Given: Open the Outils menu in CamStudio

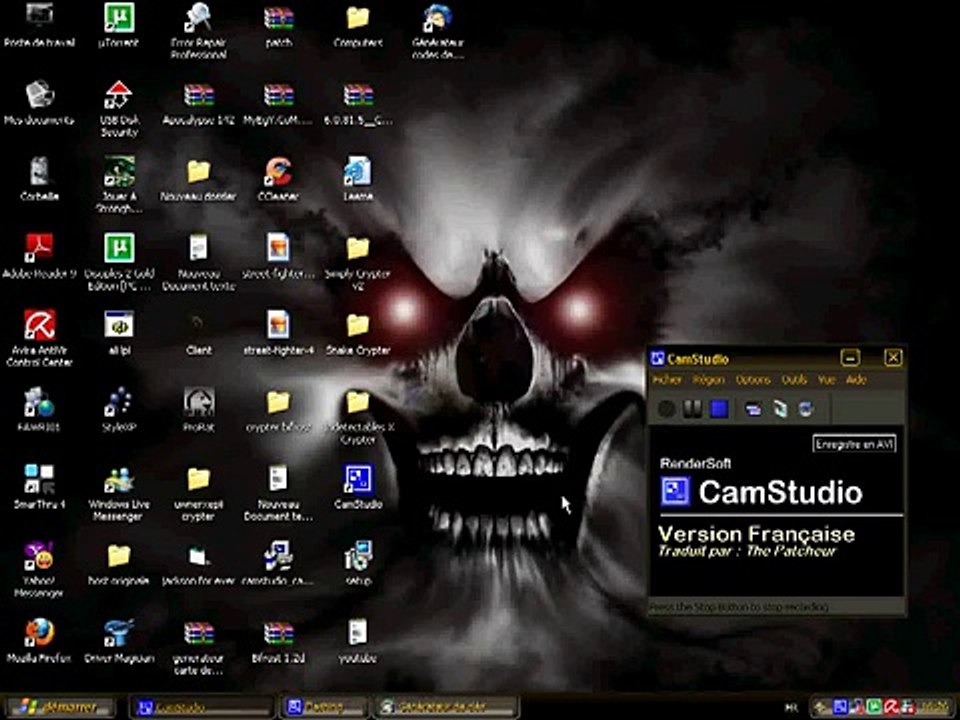Looking at the screenshot, I should 794,380.
